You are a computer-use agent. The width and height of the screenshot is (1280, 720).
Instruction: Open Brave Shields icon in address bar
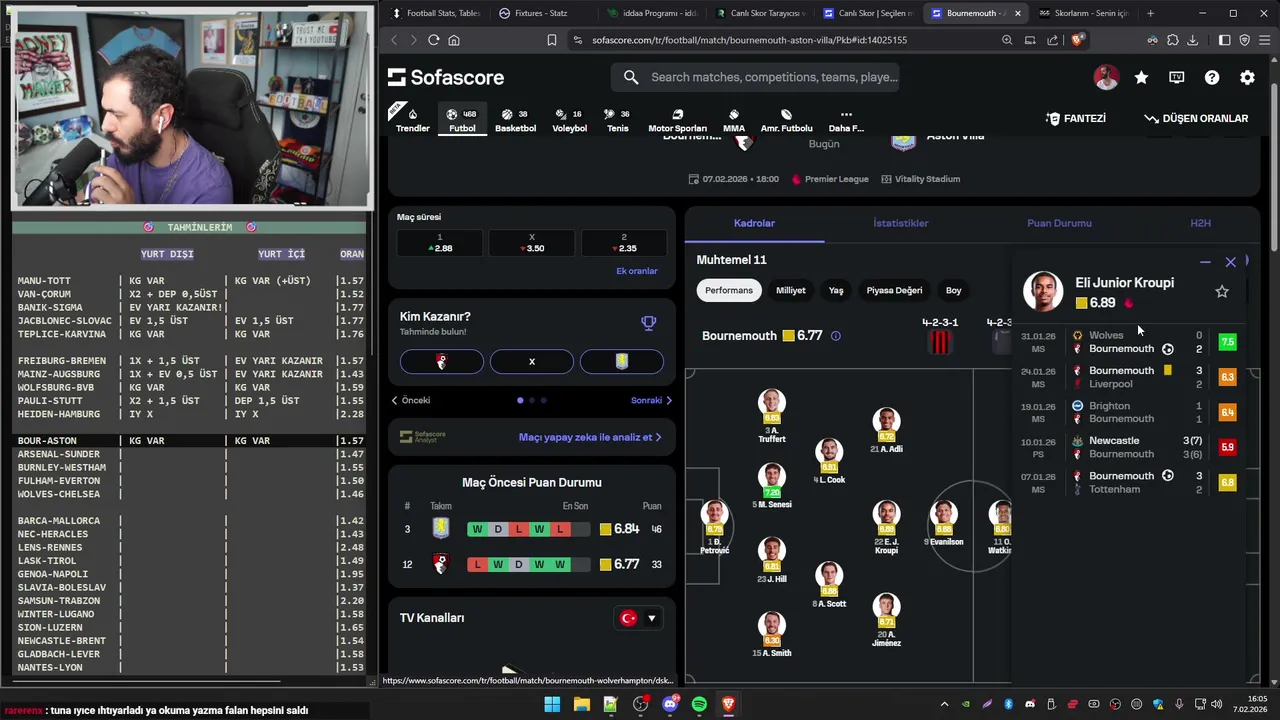click(1077, 40)
